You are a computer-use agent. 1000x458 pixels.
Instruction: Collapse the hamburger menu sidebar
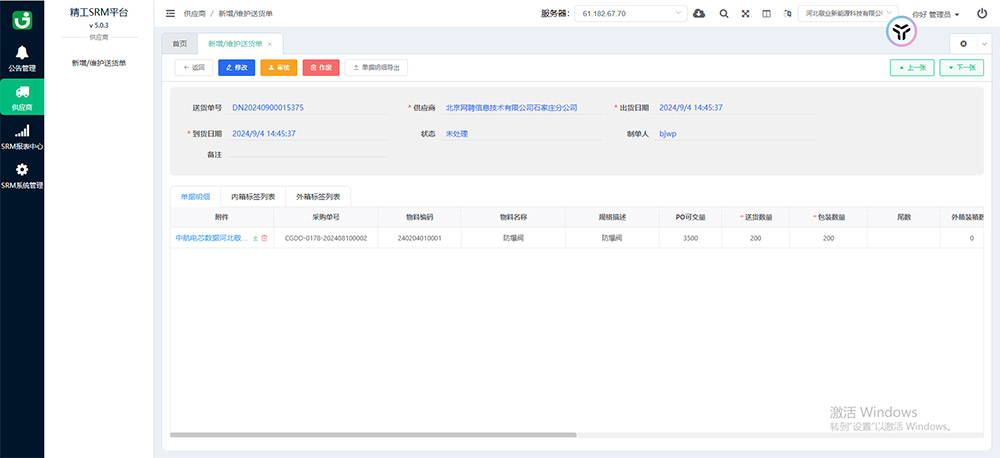click(x=170, y=14)
